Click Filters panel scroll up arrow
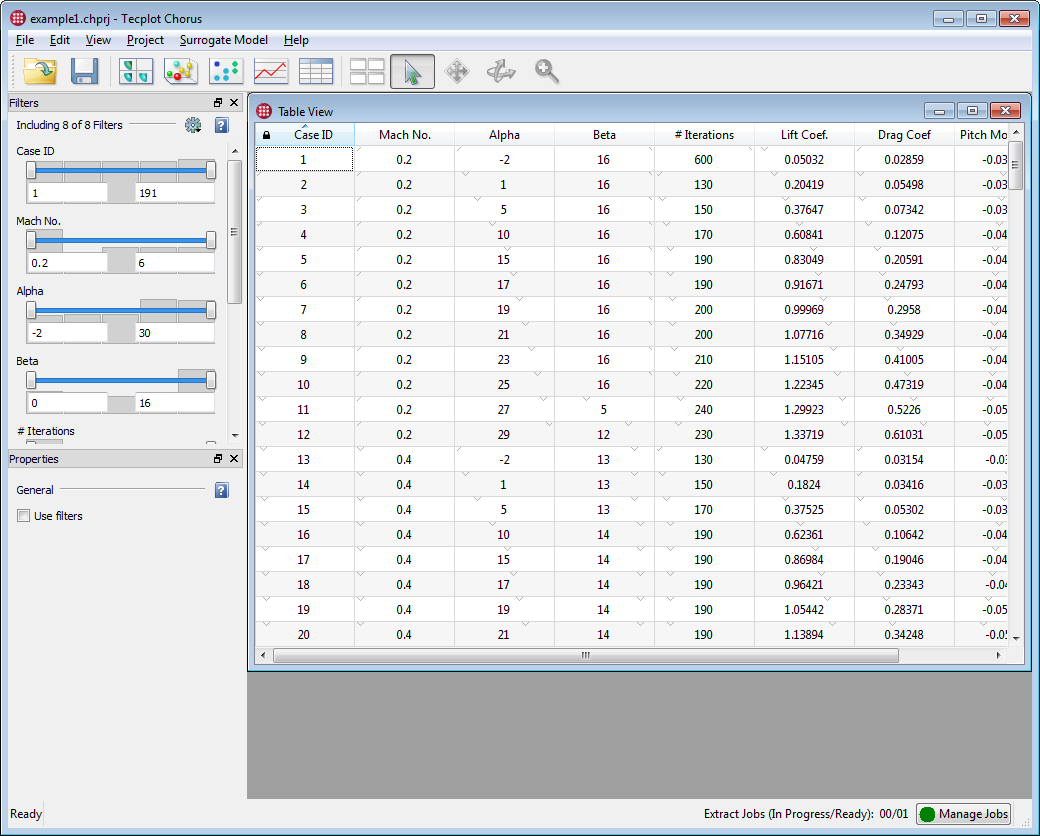 [235, 151]
